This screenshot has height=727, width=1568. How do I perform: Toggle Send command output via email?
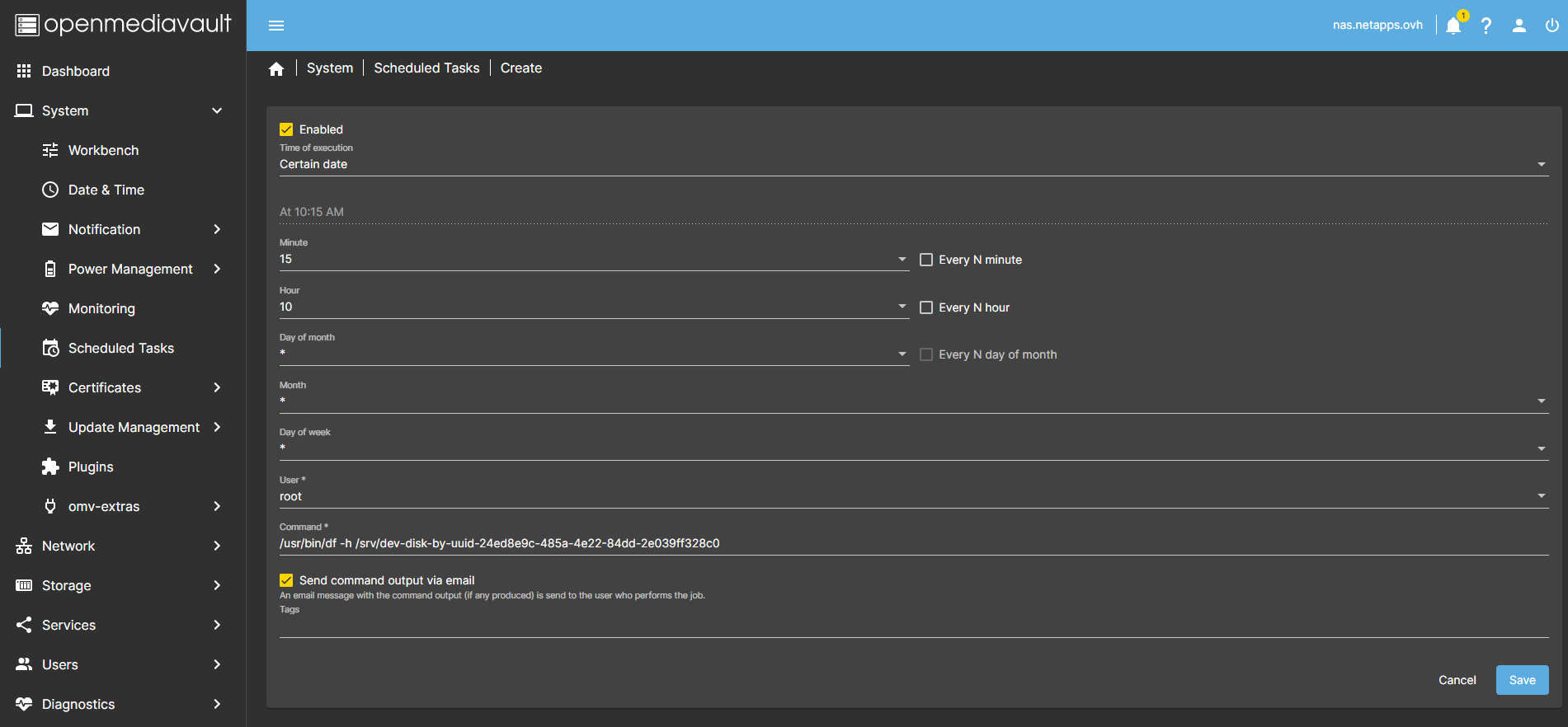286,580
